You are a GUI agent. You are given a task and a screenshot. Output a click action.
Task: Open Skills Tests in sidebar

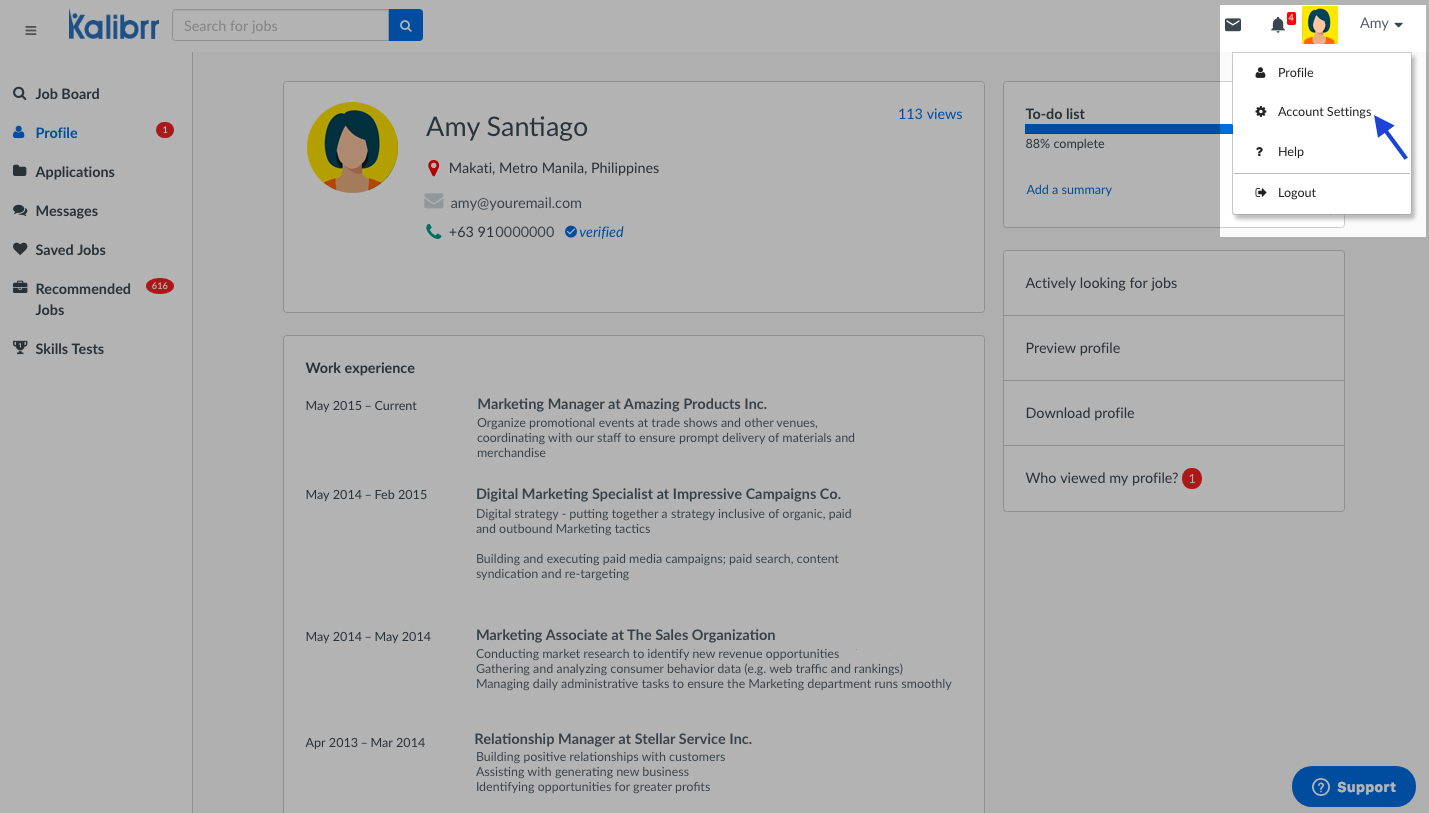point(69,349)
